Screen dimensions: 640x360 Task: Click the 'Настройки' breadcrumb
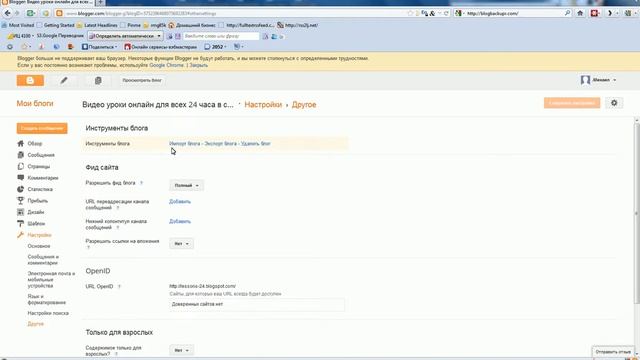click(x=263, y=105)
